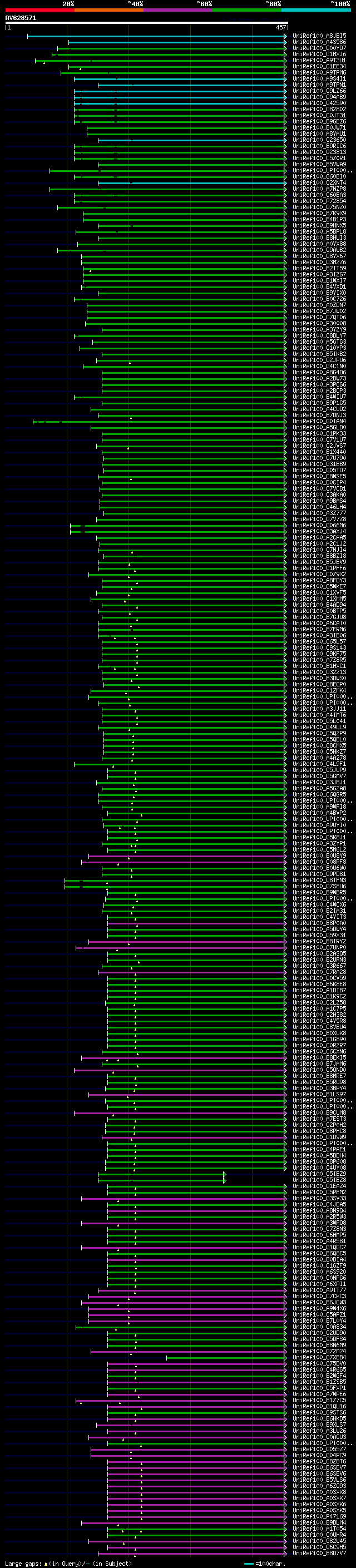The height and width of the screenshot is (1568, 356).
Task: Click the label UniRef100_Q066M6
Action: point(319,525)
